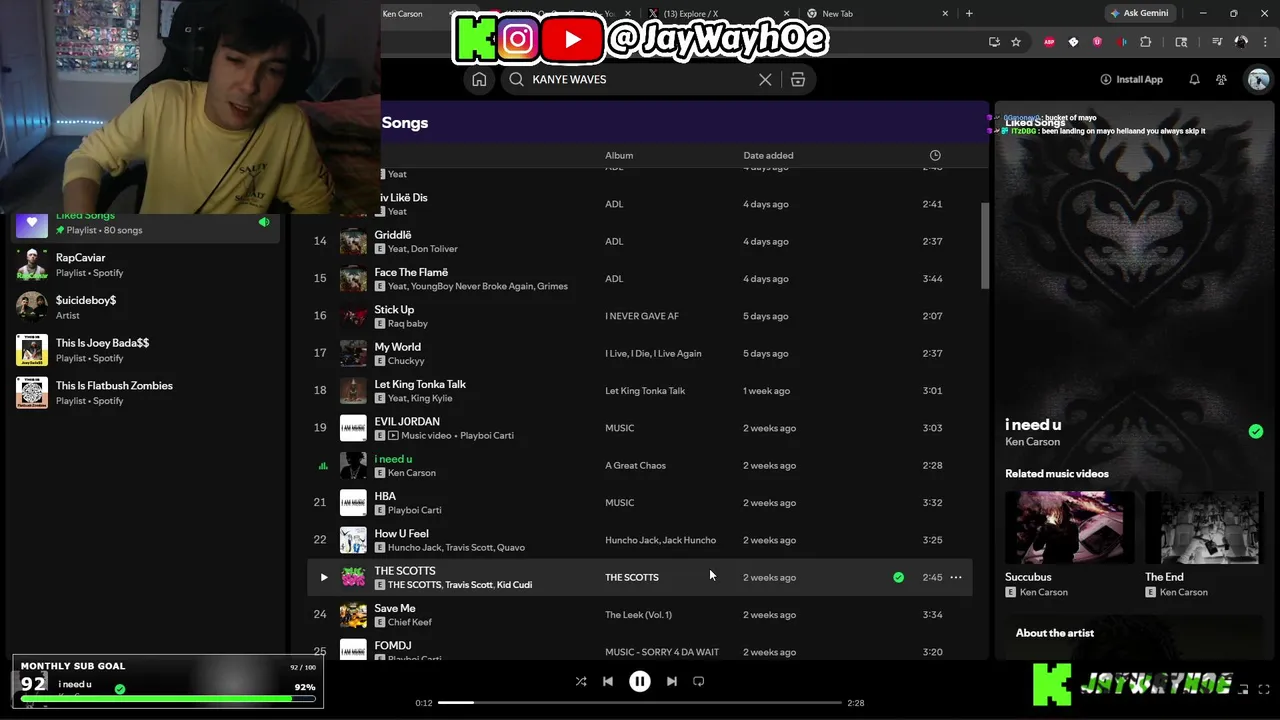
Task: Open a new browser tab
Action: pos(969,13)
